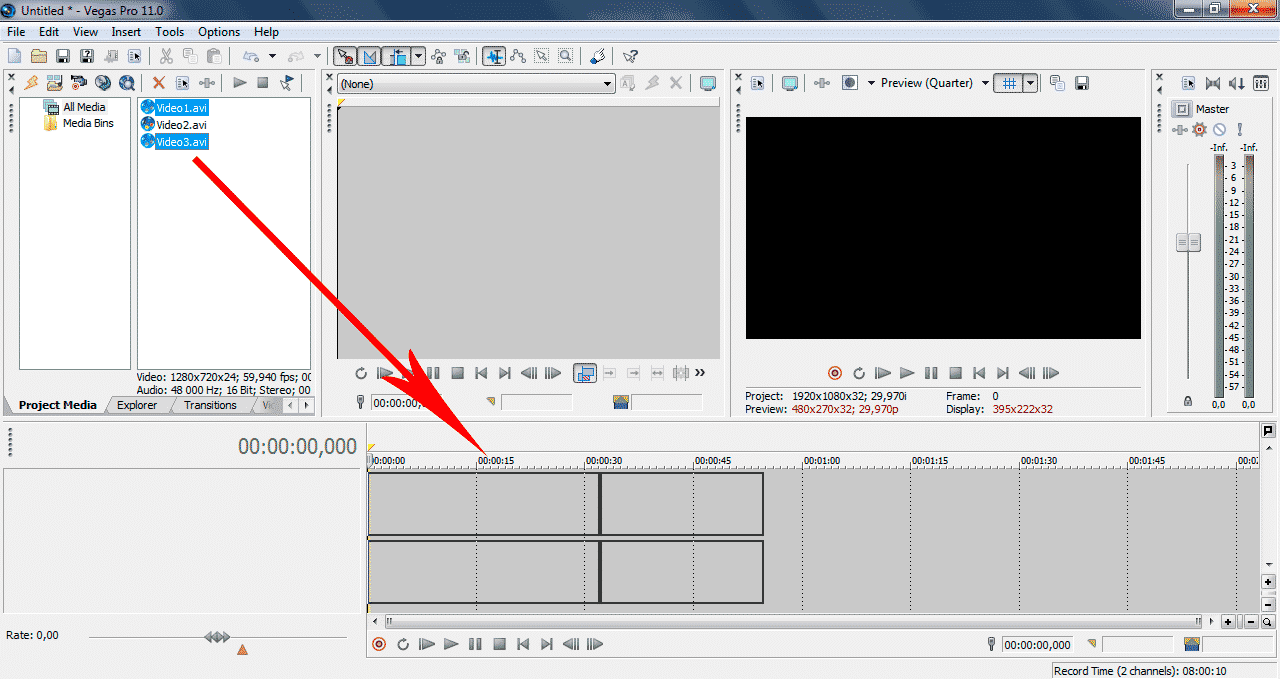Toggle Master bus mute icon
This screenshot has height=679, width=1280.
pyautogui.click(x=1220, y=130)
